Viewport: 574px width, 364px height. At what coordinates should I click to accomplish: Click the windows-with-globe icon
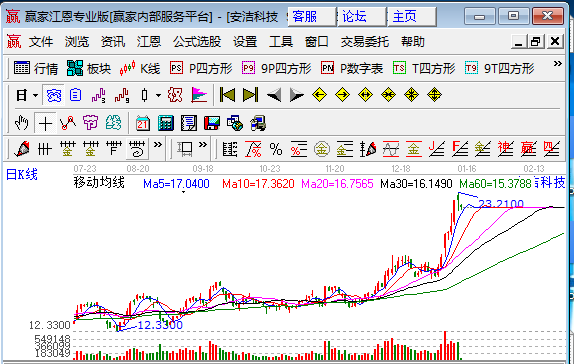tap(235, 123)
